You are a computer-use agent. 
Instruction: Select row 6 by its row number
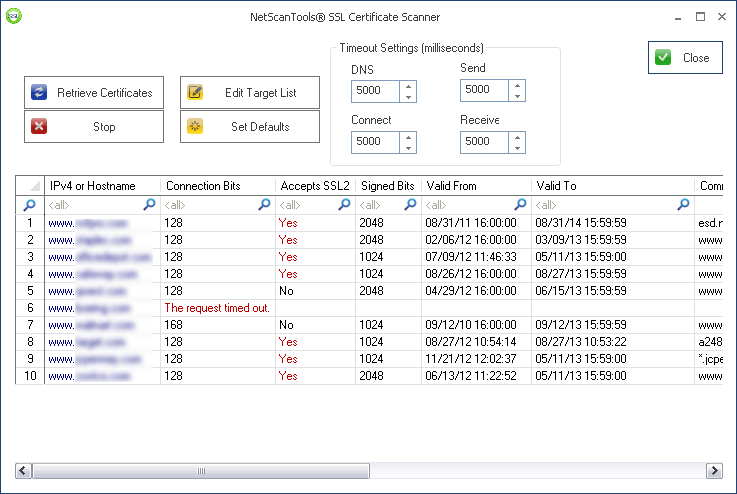click(30, 308)
